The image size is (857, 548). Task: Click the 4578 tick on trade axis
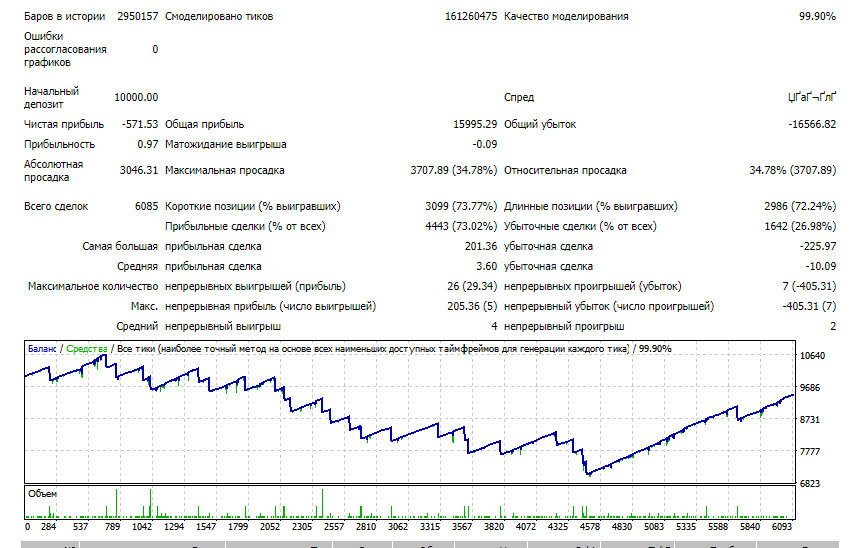pos(590,527)
